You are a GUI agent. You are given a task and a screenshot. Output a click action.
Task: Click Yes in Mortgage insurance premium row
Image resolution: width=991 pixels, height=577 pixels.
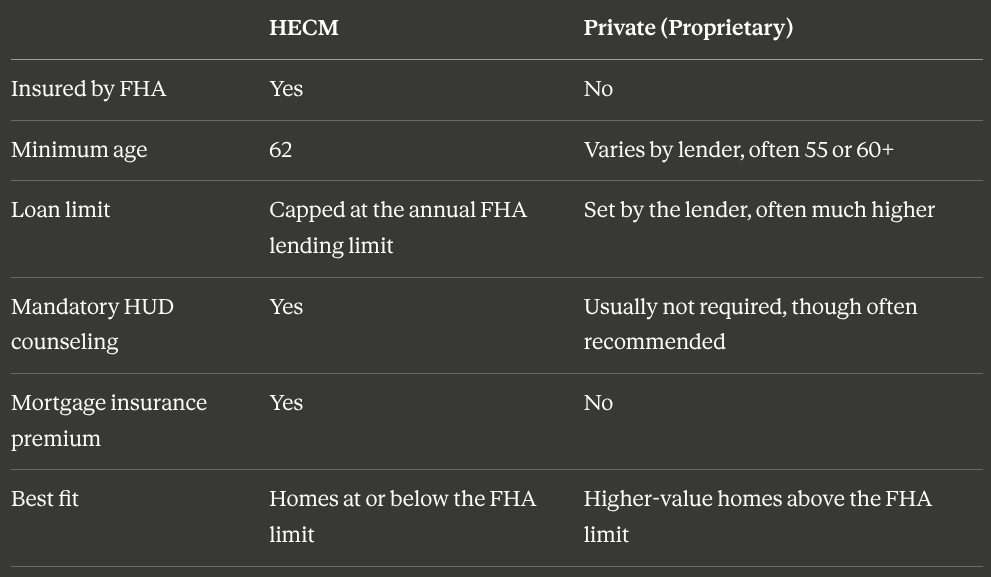pyautogui.click(x=286, y=403)
